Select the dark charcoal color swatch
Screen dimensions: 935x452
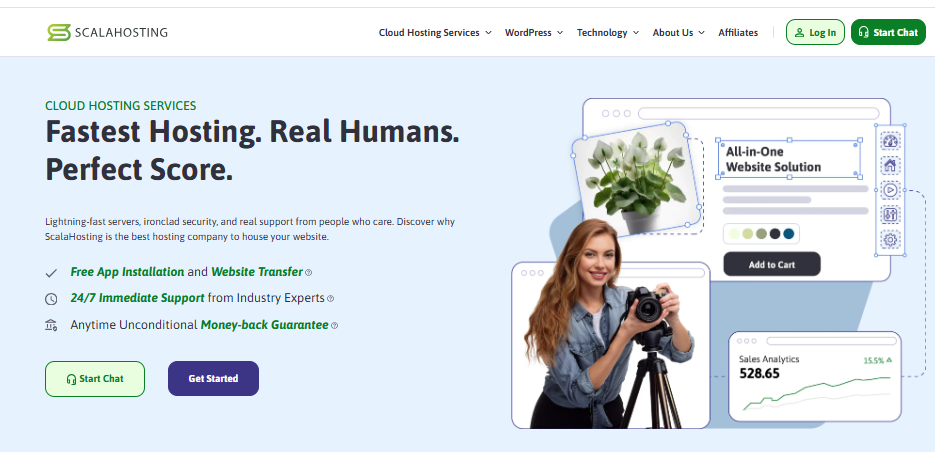[775, 234]
